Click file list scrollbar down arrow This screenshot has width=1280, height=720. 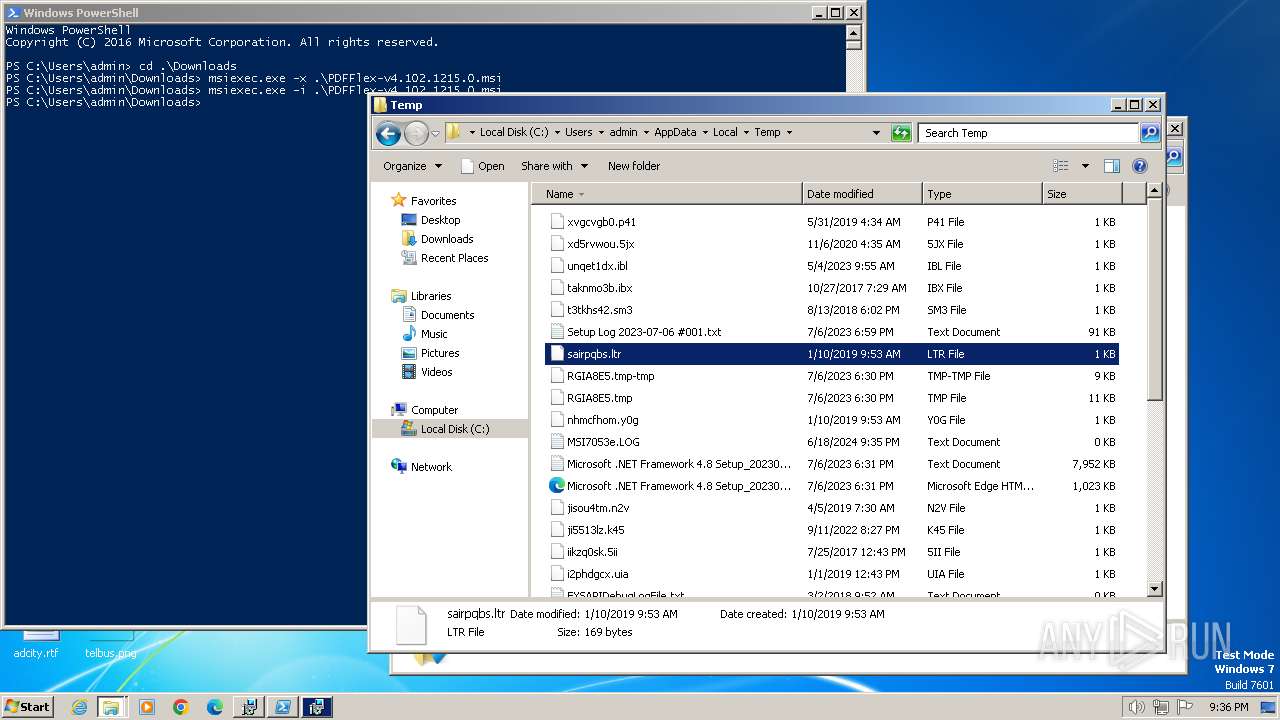pos(1154,589)
